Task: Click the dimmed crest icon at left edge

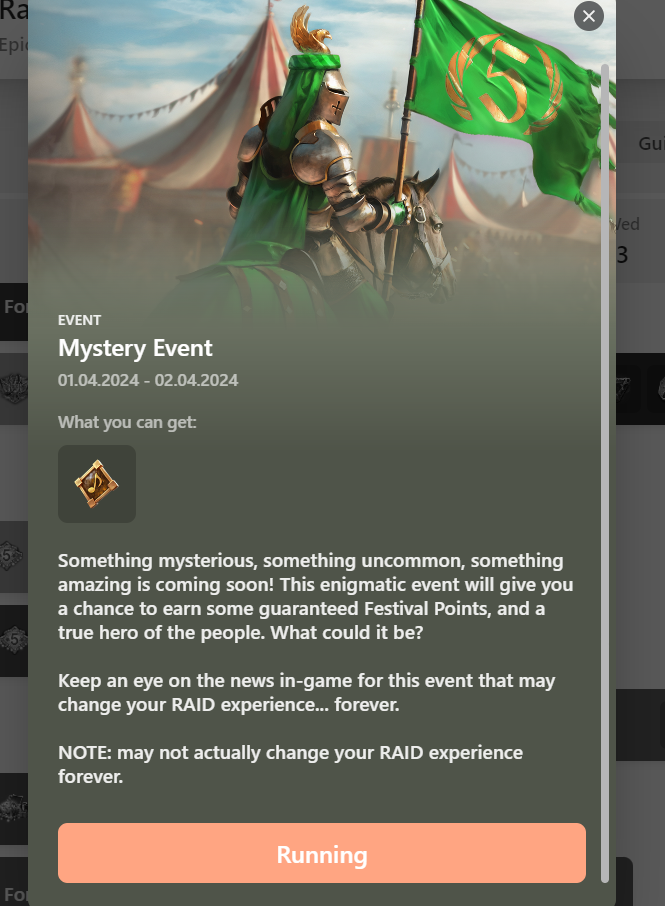Action: (x=14, y=387)
